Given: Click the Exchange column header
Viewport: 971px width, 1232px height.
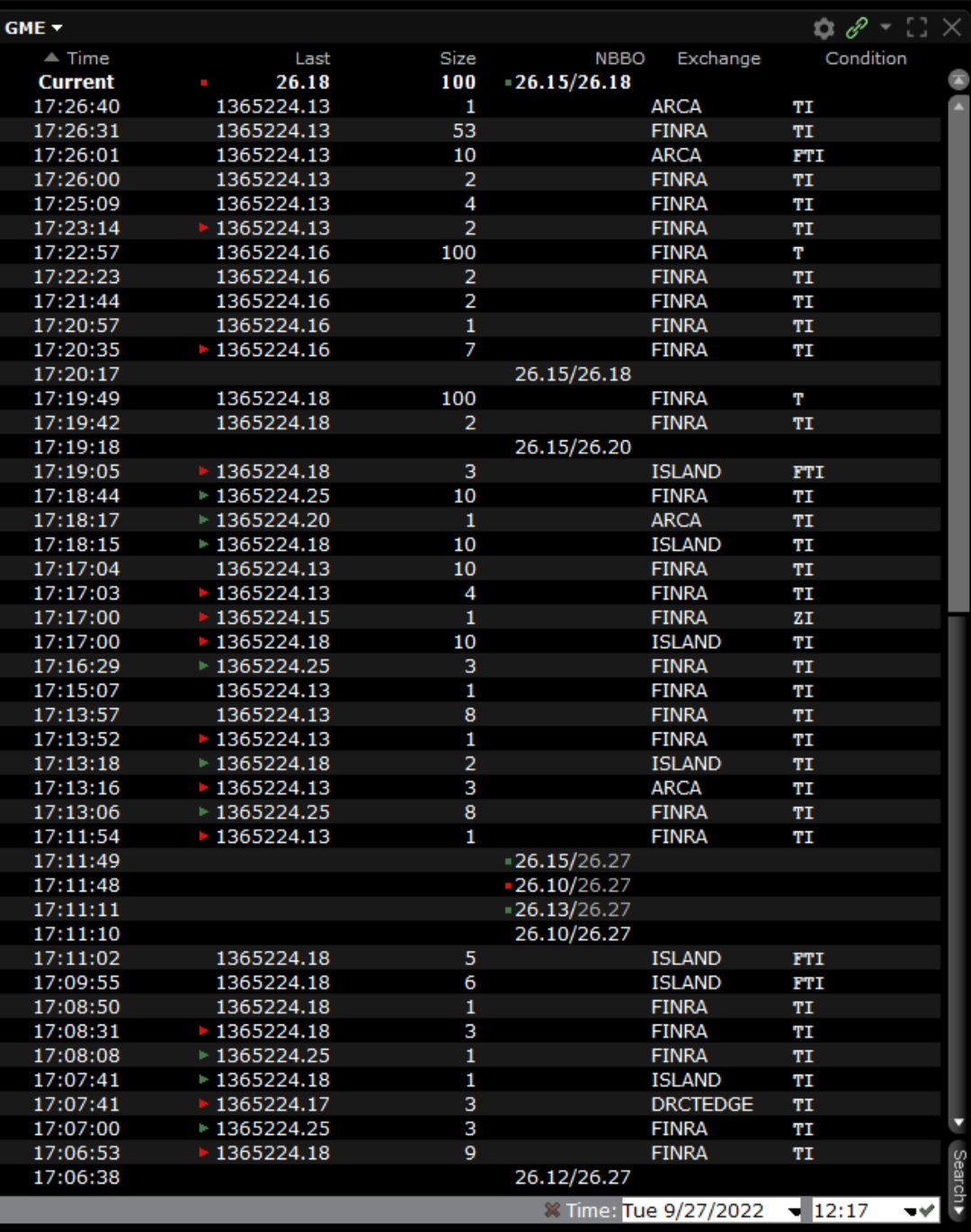Looking at the screenshot, I should pyautogui.click(x=718, y=58).
